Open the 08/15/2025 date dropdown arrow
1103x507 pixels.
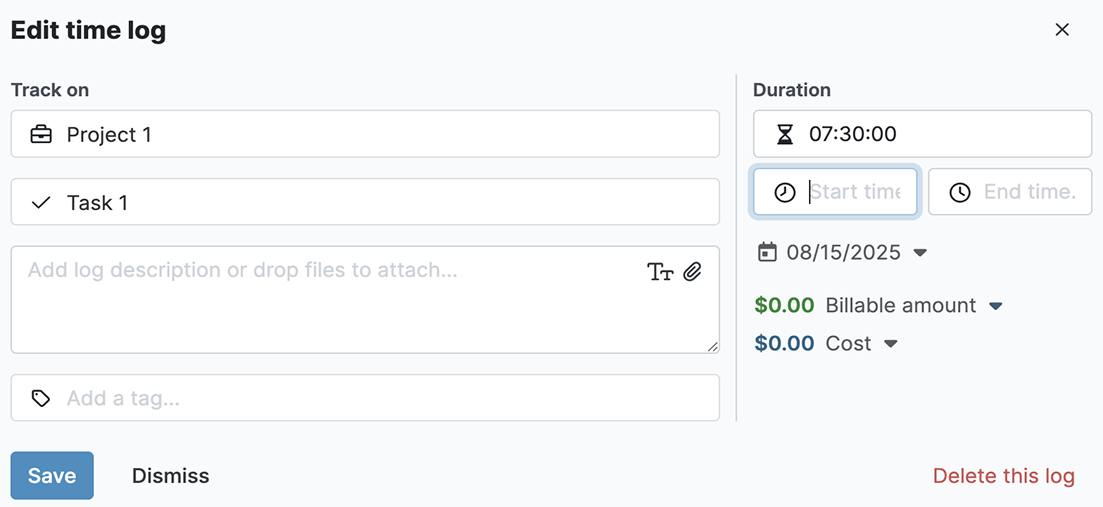click(x=921, y=253)
